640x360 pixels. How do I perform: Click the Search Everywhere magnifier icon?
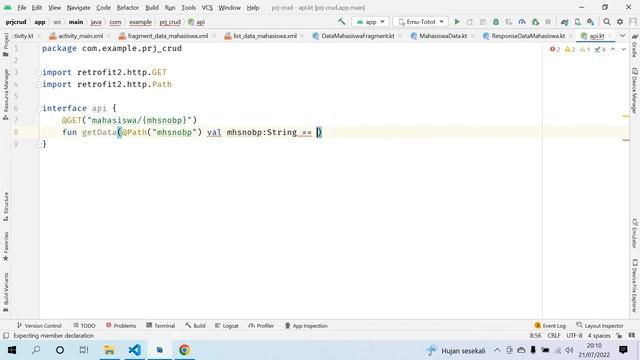(x=607, y=22)
